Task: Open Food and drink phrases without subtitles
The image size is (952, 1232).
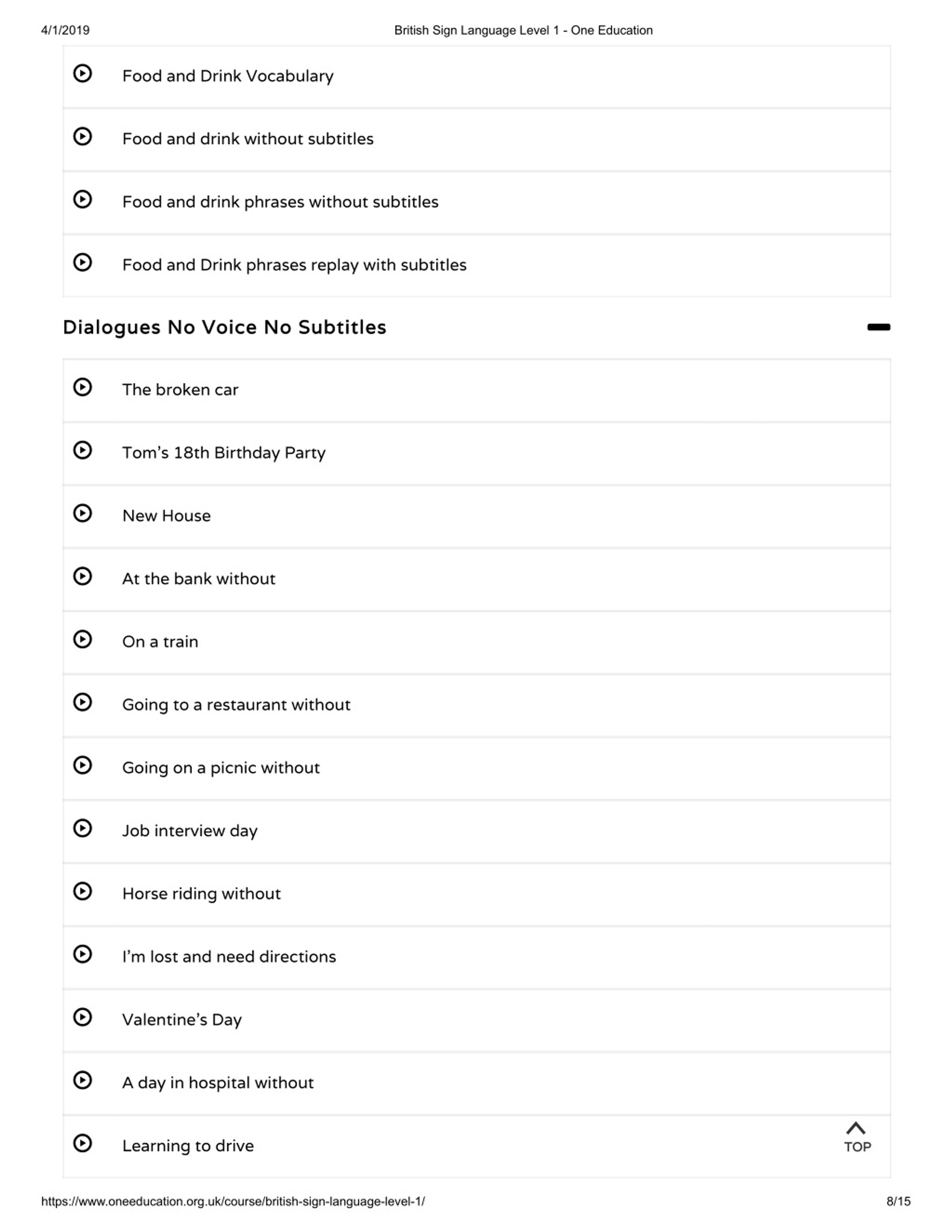Action: coord(477,203)
